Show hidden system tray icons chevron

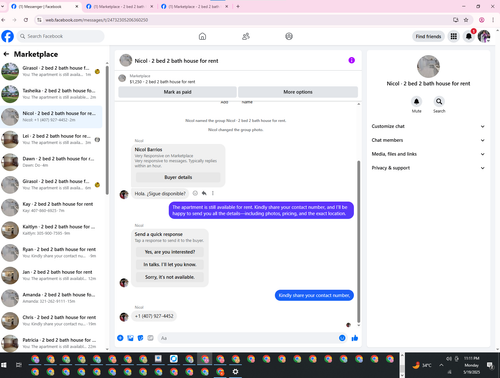point(441,365)
